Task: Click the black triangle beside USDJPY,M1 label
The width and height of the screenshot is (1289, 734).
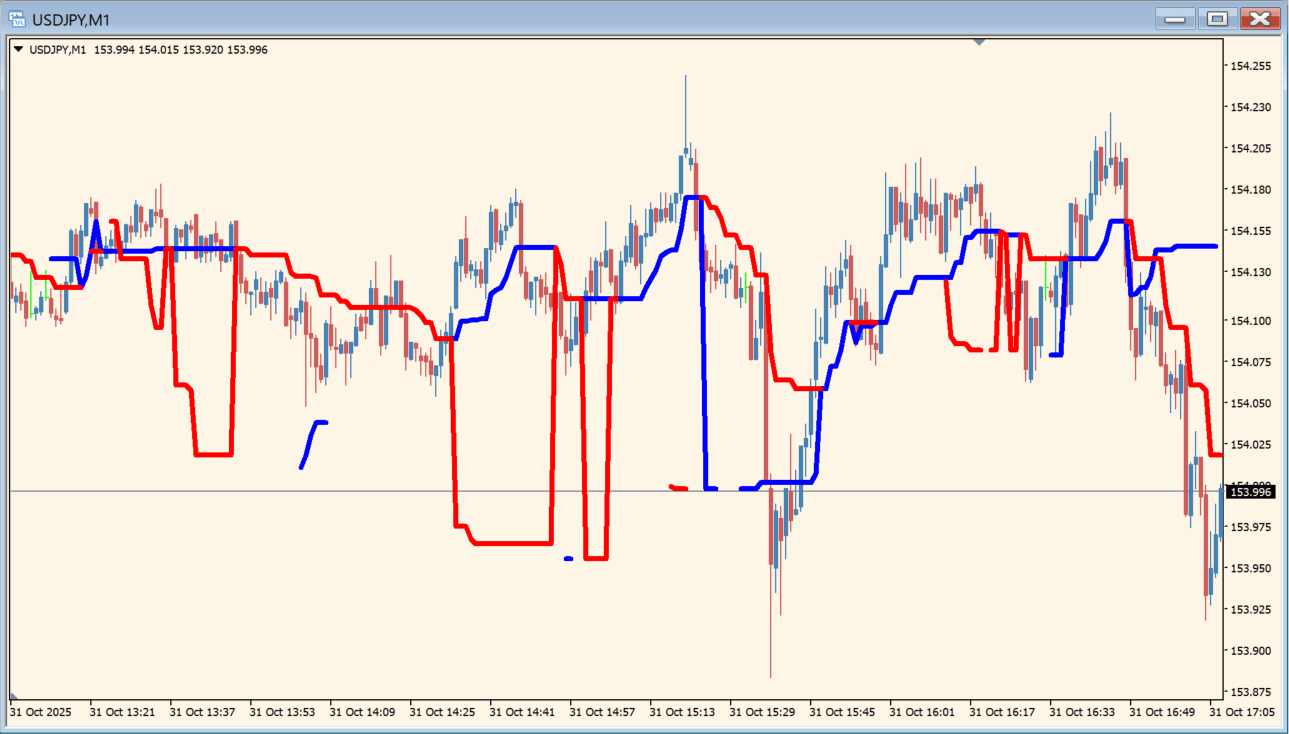Action: point(18,49)
